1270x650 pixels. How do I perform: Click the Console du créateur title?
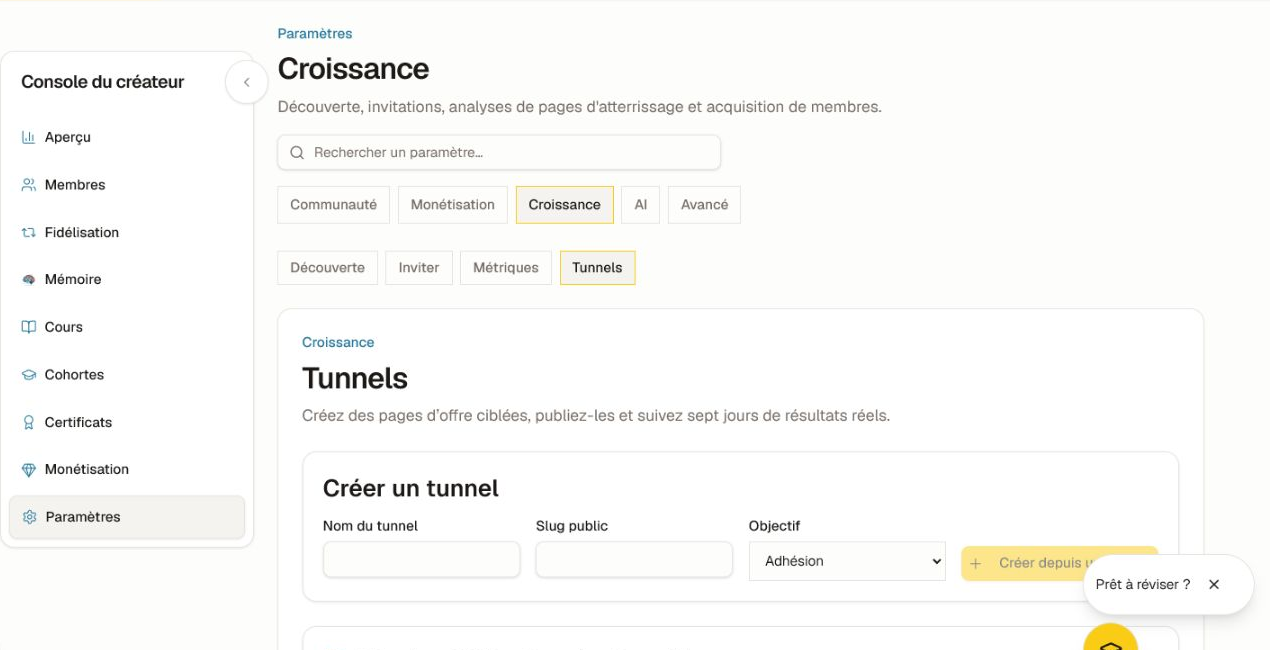103,82
